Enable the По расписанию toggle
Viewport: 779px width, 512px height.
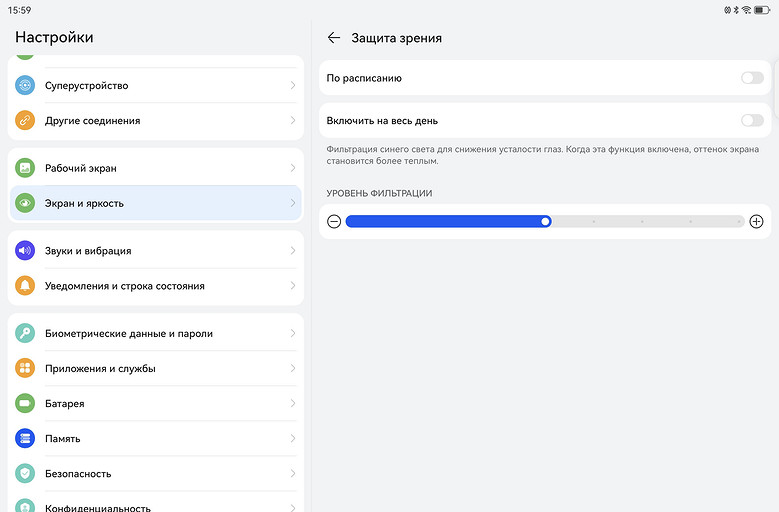click(751, 78)
